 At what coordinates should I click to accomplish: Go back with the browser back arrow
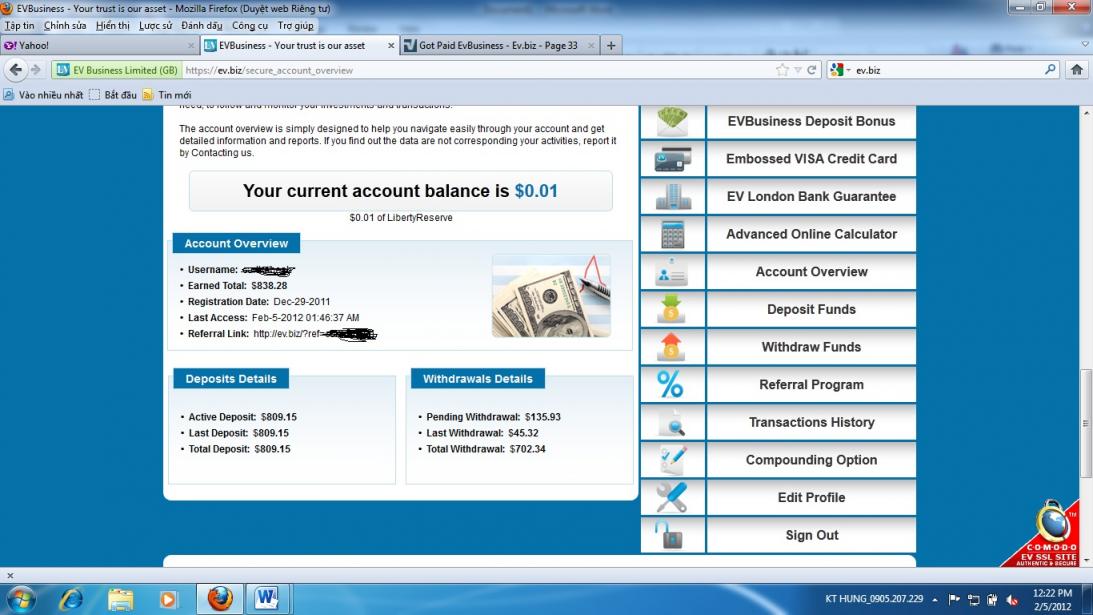point(16,70)
